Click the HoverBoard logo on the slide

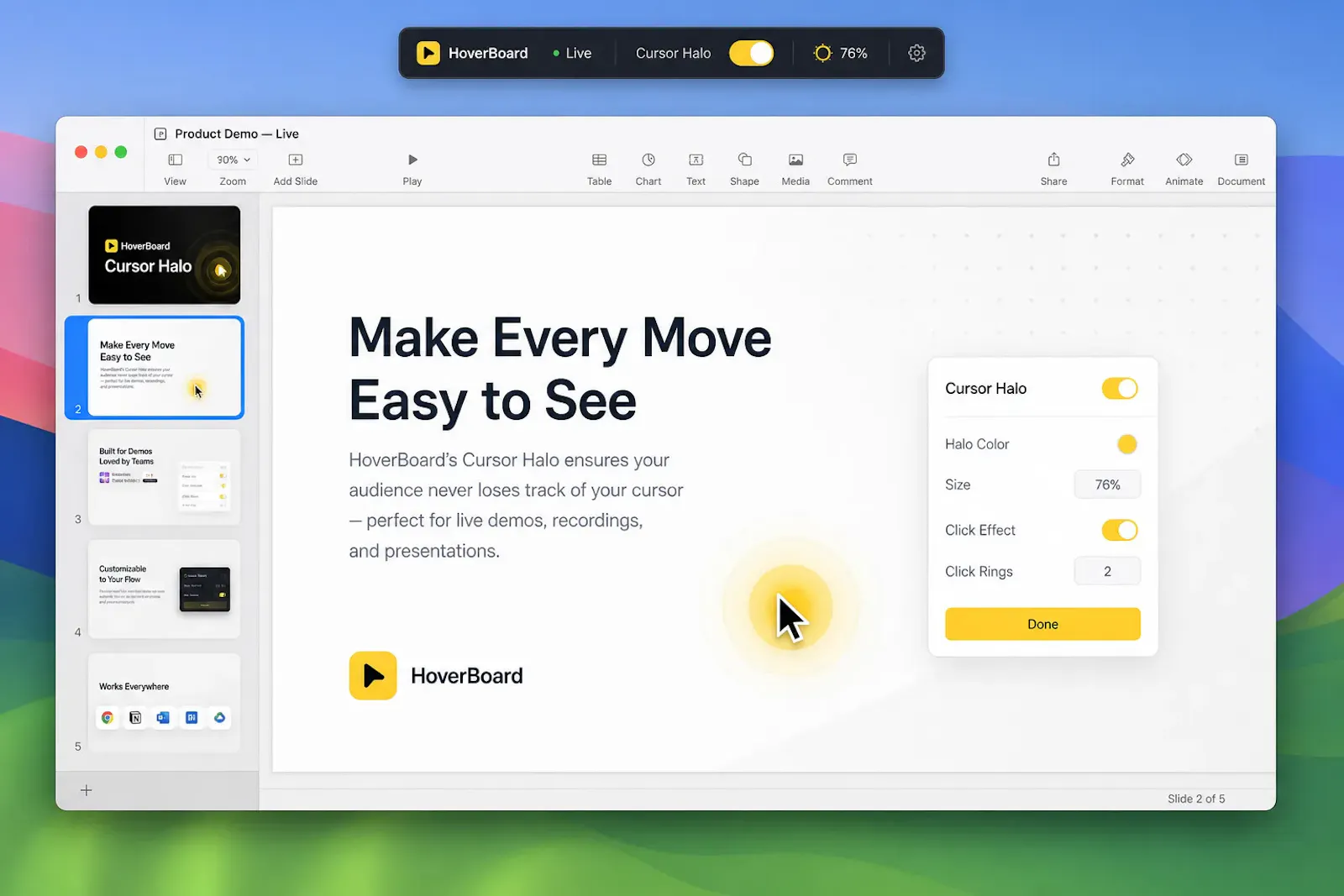coord(373,675)
